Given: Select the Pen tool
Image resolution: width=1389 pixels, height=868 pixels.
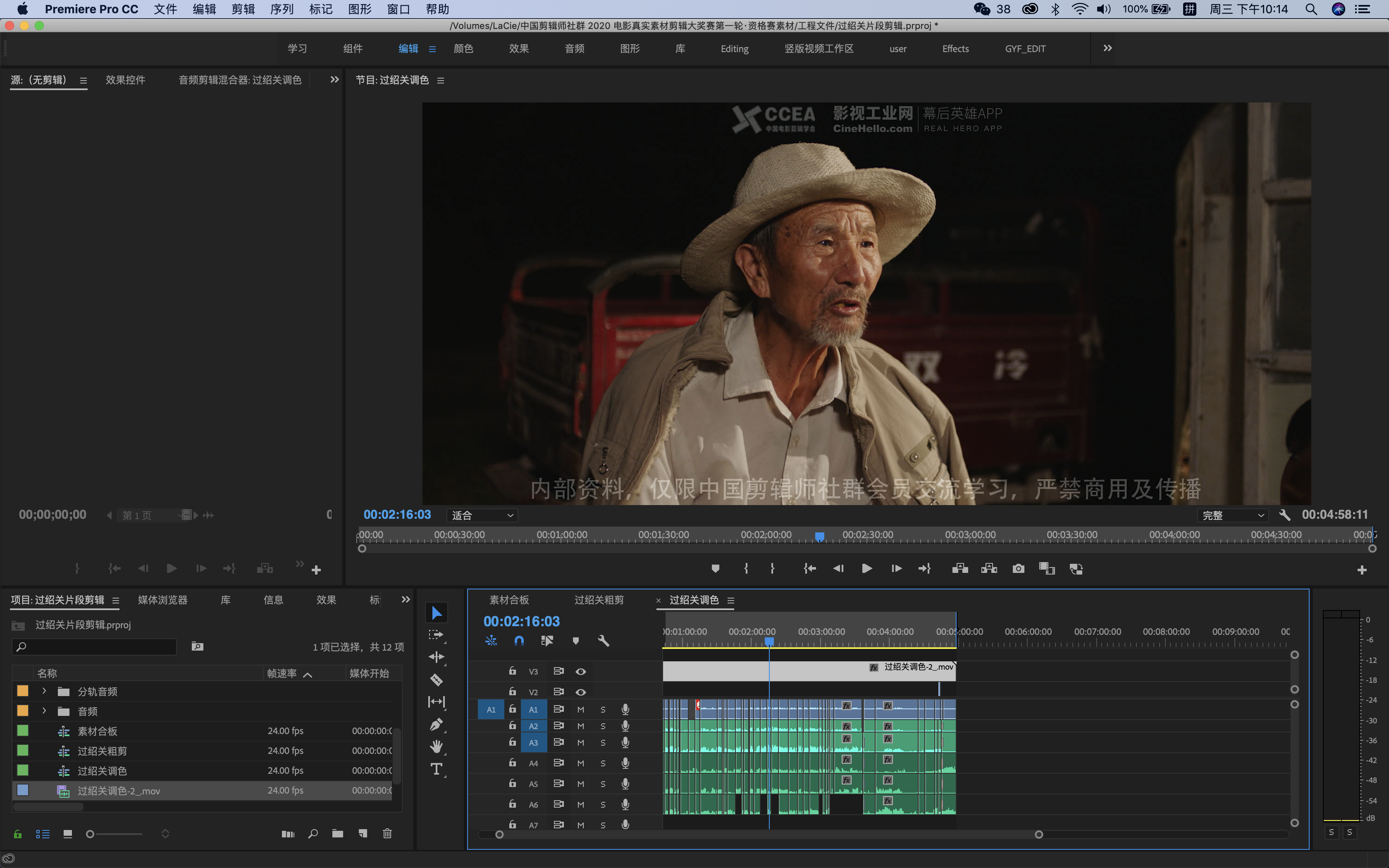Looking at the screenshot, I should coord(436,725).
